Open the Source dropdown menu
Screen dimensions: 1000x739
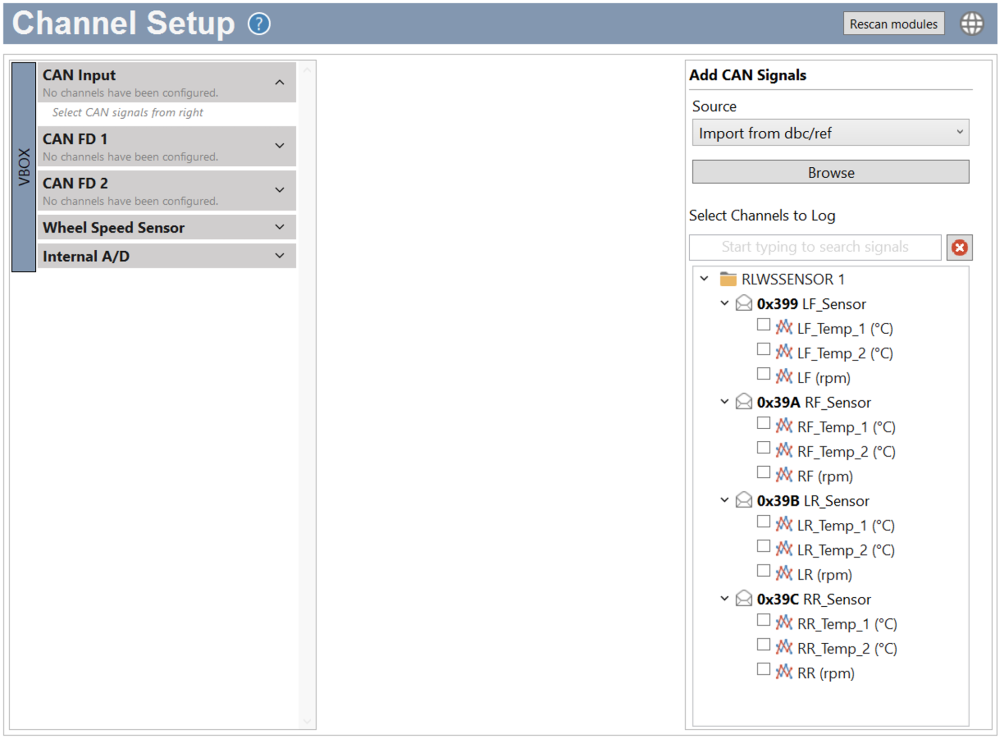point(830,132)
